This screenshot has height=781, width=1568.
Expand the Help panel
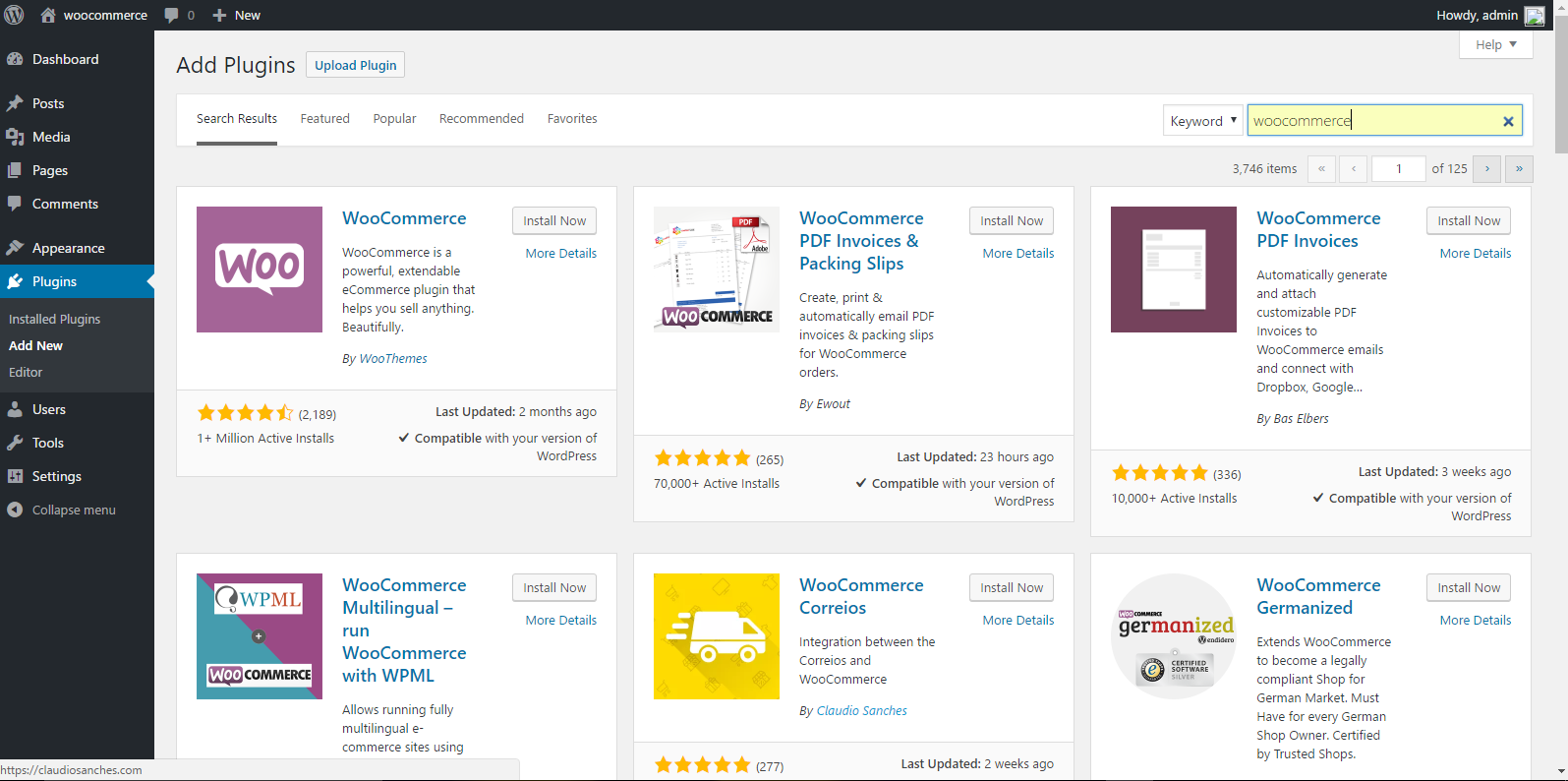1495,44
